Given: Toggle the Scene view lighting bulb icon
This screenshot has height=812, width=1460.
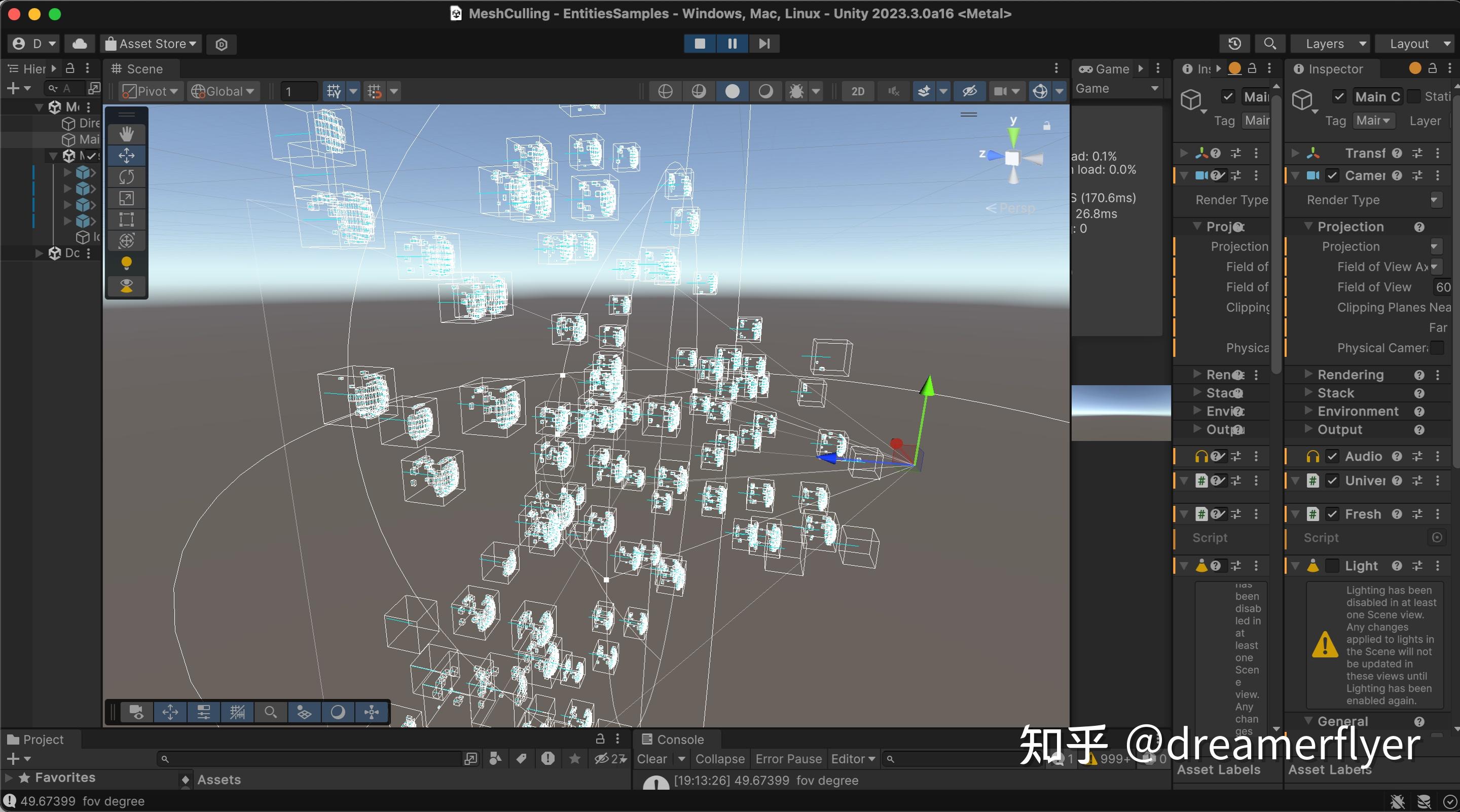Looking at the screenshot, I should pyautogui.click(x=126, y=263).
